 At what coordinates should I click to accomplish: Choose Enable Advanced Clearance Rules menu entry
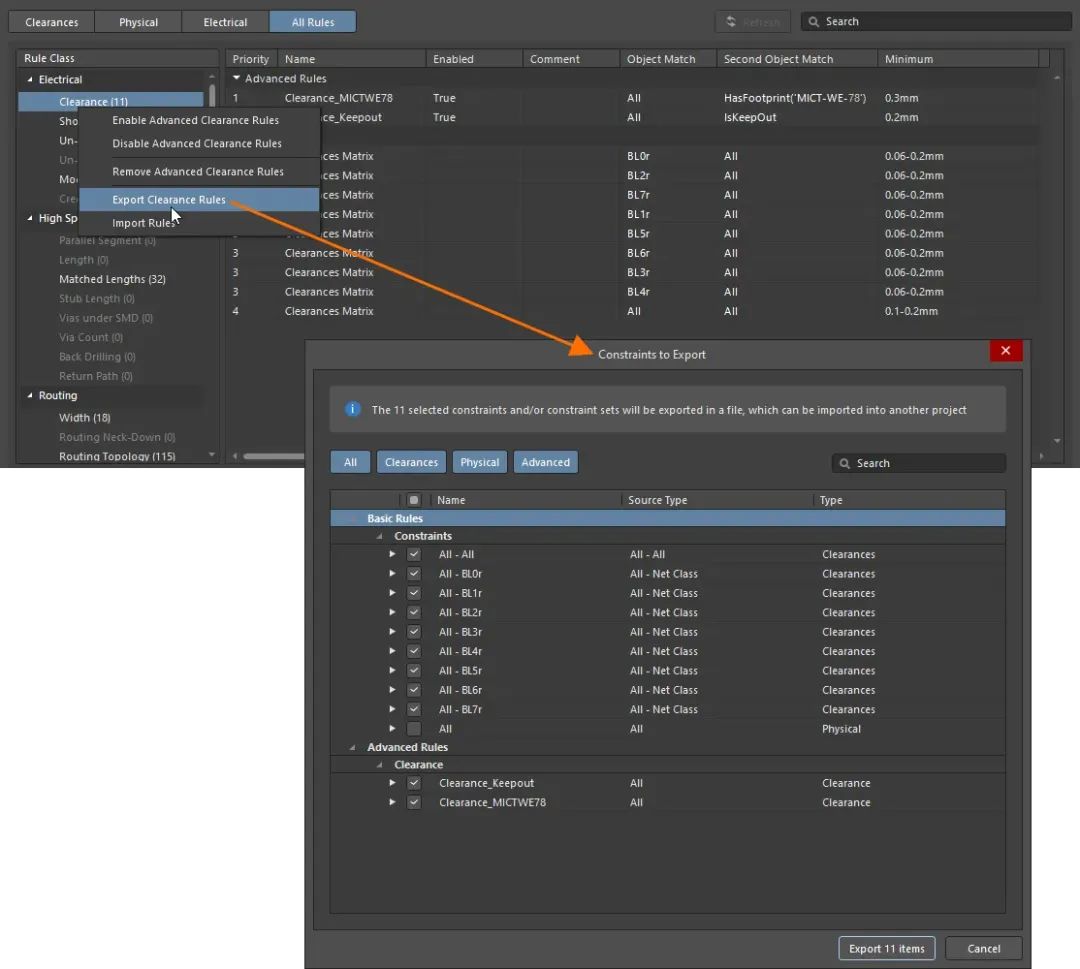tap(199, 120)
